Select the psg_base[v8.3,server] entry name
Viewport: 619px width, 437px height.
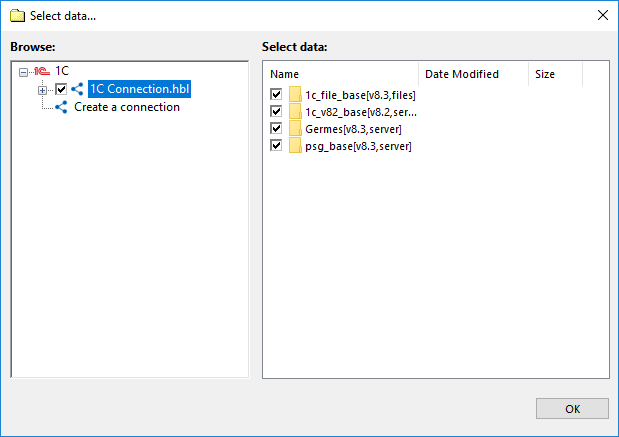(x=358, y=146)
